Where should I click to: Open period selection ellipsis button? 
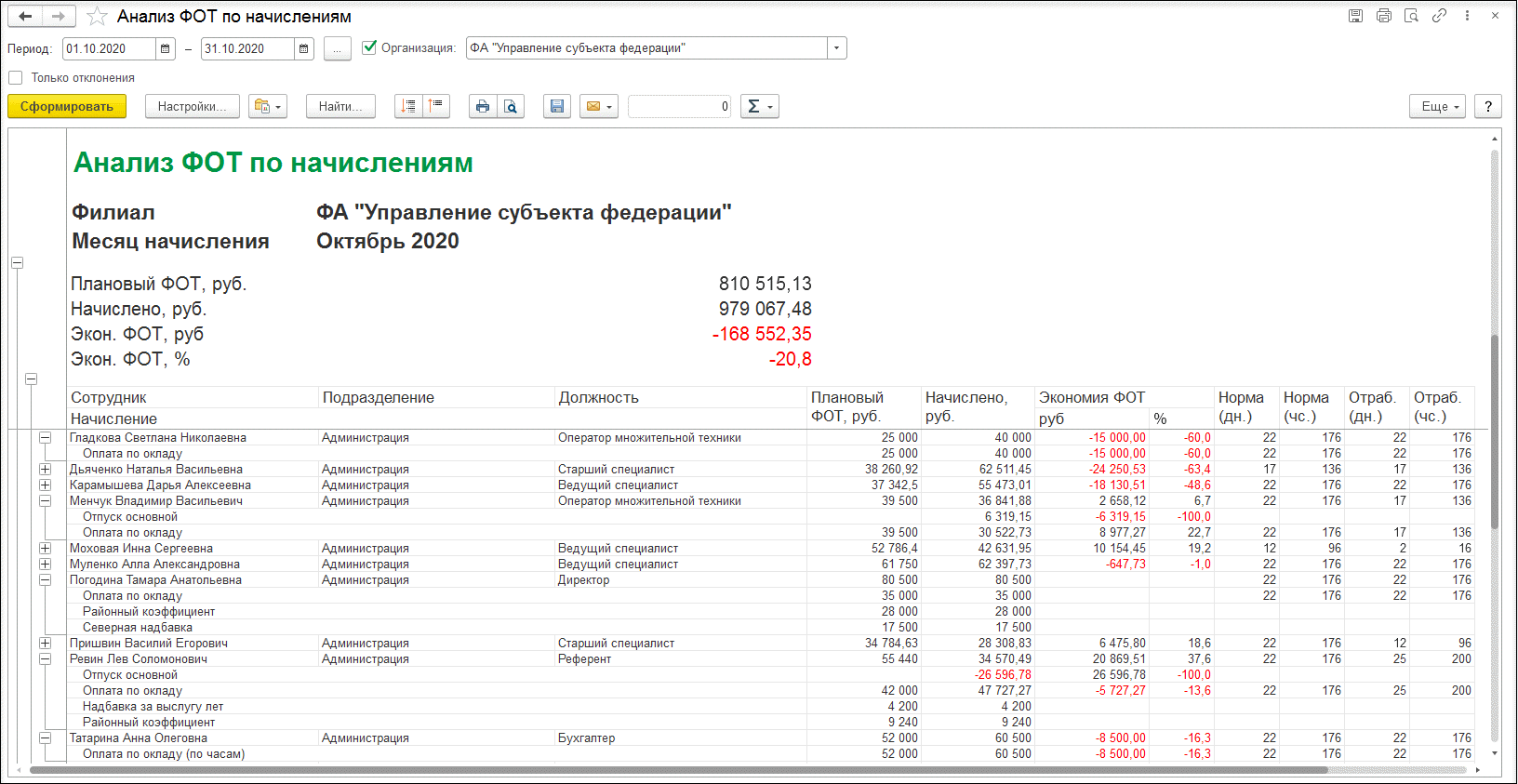point(338,48)
